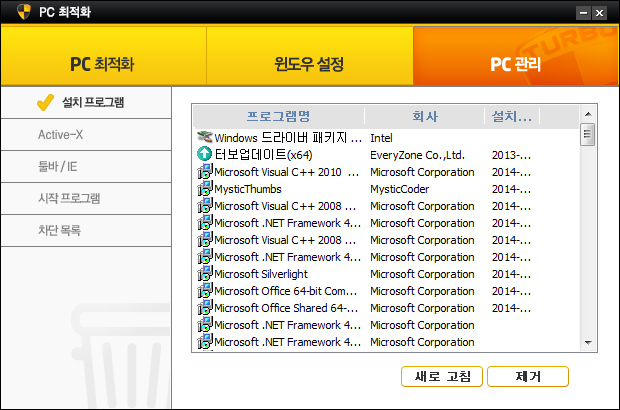This screenshot has height=410, width=620.
Task: Select the Windows 드라이버 패키지 row text
Action: 288,138
